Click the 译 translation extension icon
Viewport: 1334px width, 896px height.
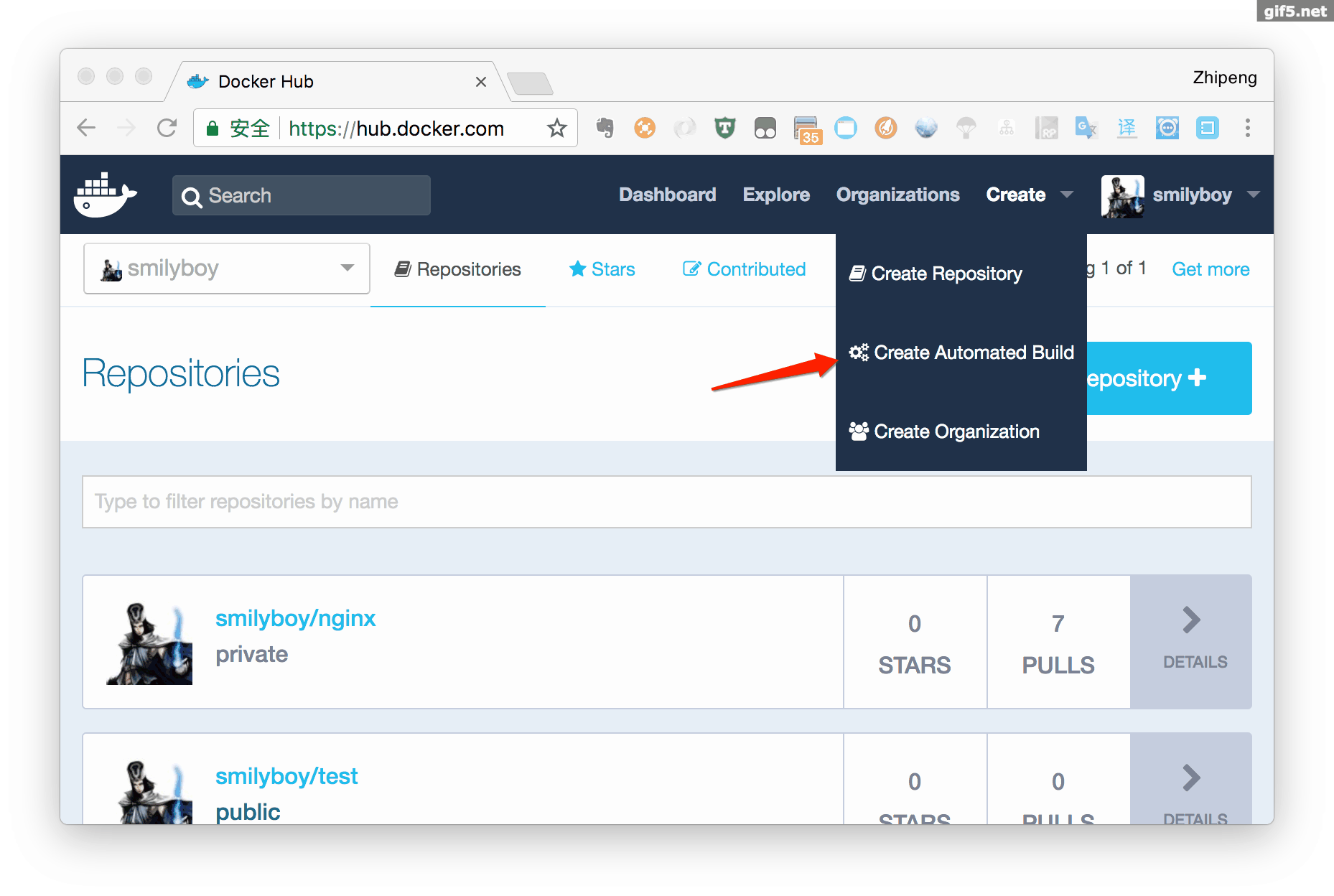click(1127, 128)
